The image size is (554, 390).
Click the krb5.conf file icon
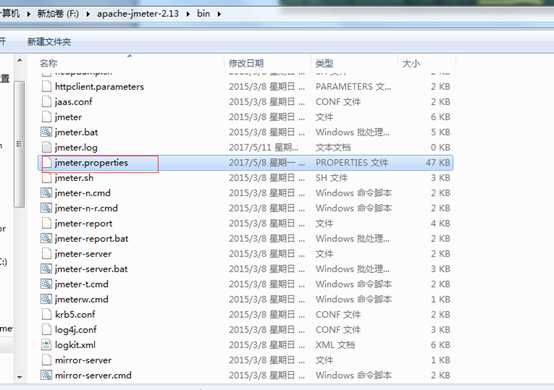(x=46, y=314)
